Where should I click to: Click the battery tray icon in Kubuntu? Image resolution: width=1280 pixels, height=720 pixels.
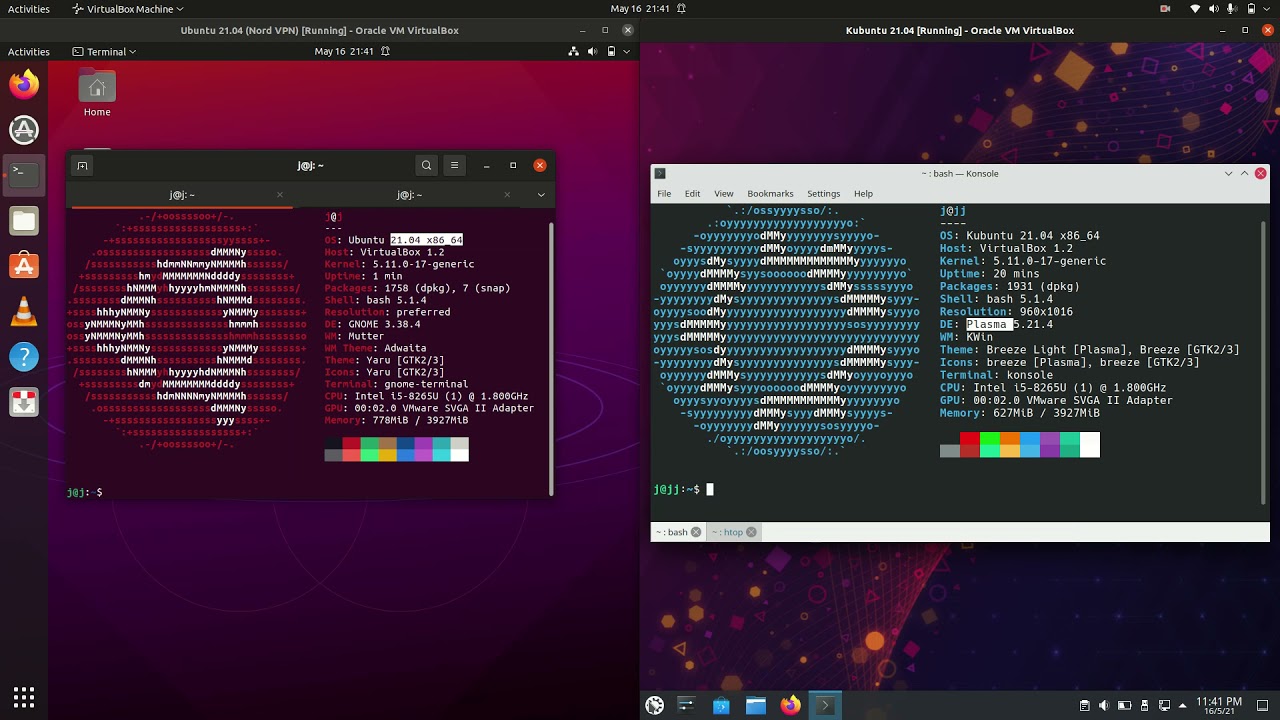[x=1124, y=705]
